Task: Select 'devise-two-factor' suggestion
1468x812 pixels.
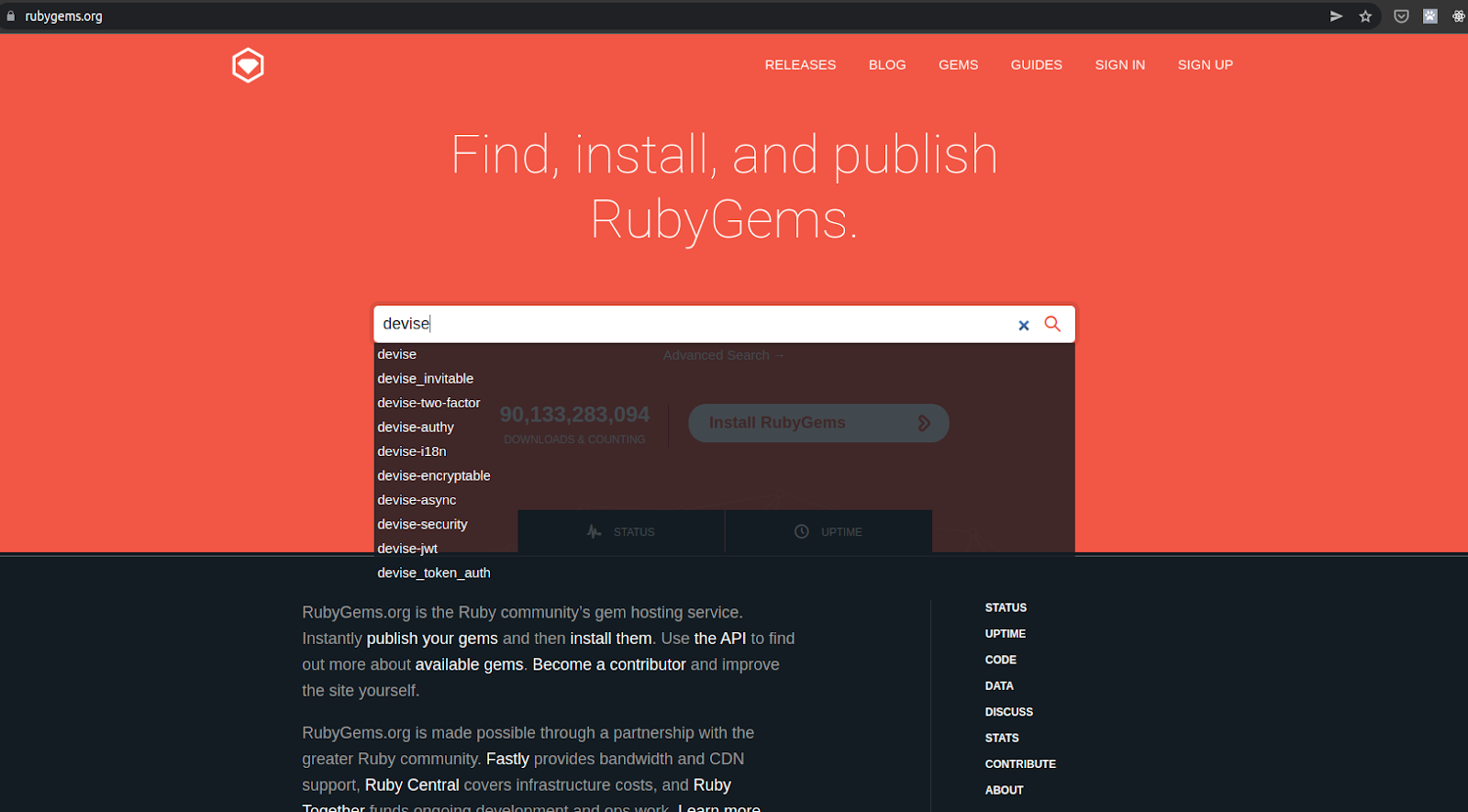Action: [x=428, y=403]
